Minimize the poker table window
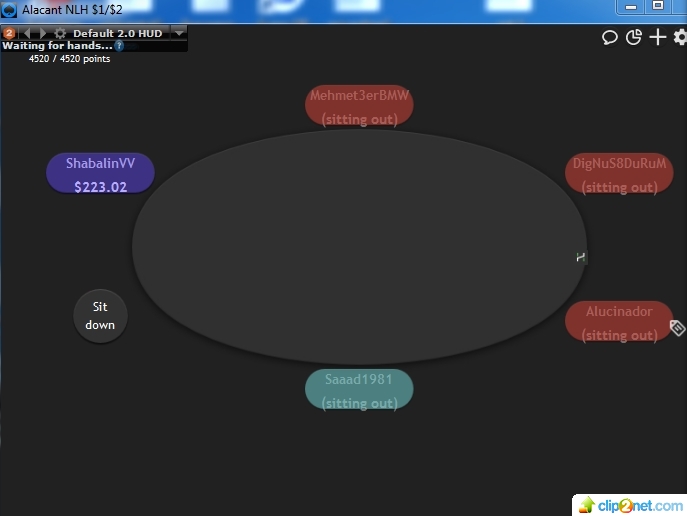This screenshot has width=687, height=516. click(630, 7)
